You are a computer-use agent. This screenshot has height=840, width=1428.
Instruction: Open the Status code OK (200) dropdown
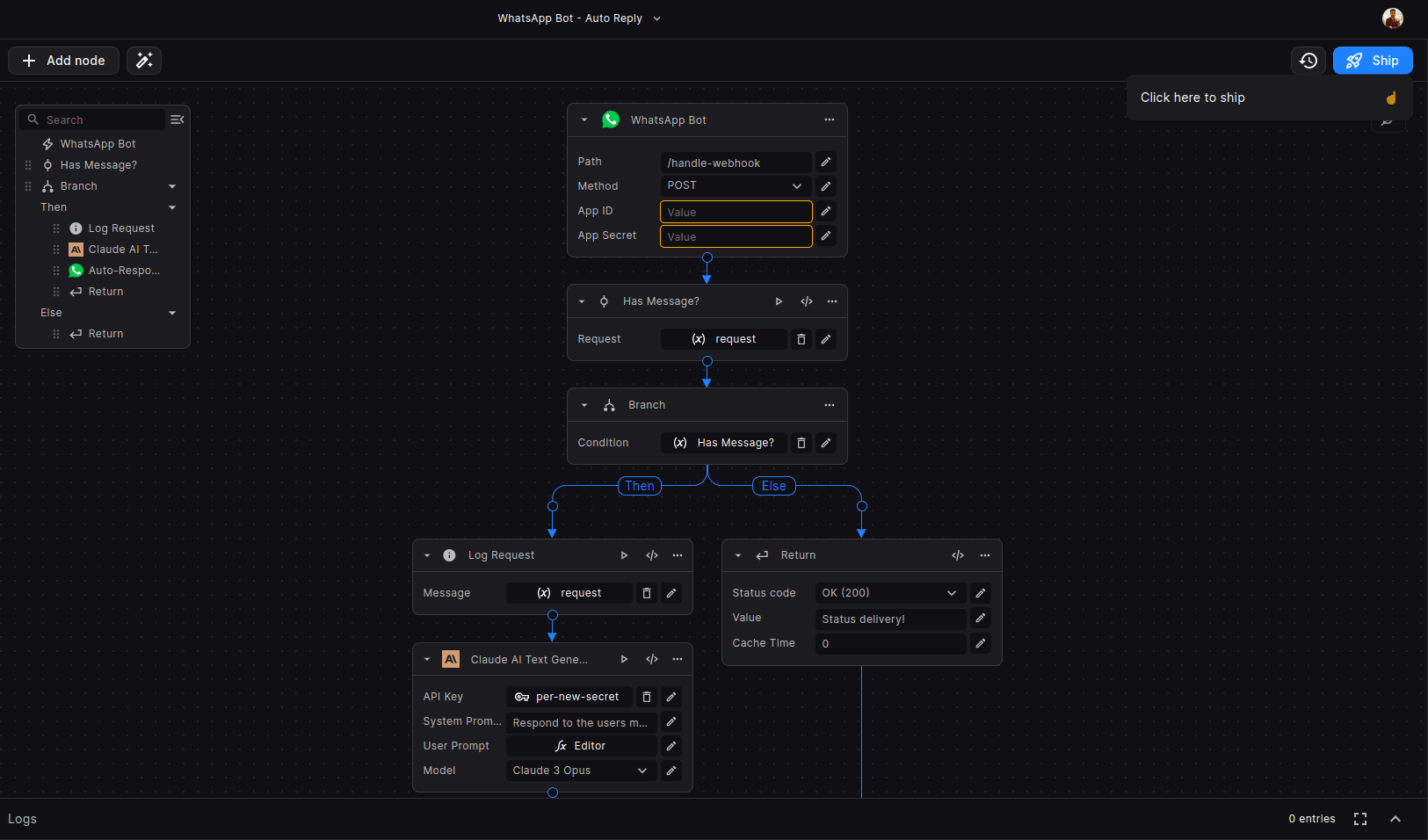coord(889,593)
